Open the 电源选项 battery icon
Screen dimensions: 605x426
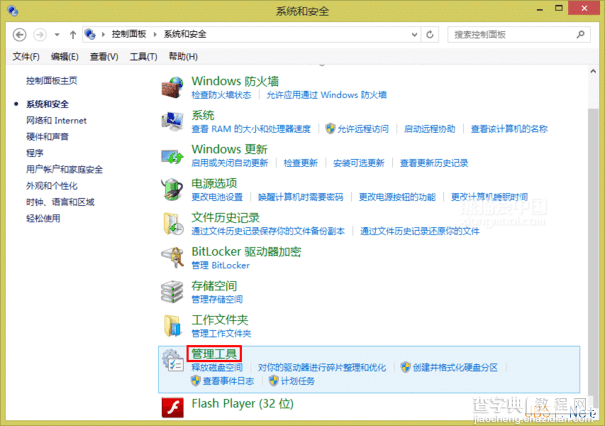[172, 189]
